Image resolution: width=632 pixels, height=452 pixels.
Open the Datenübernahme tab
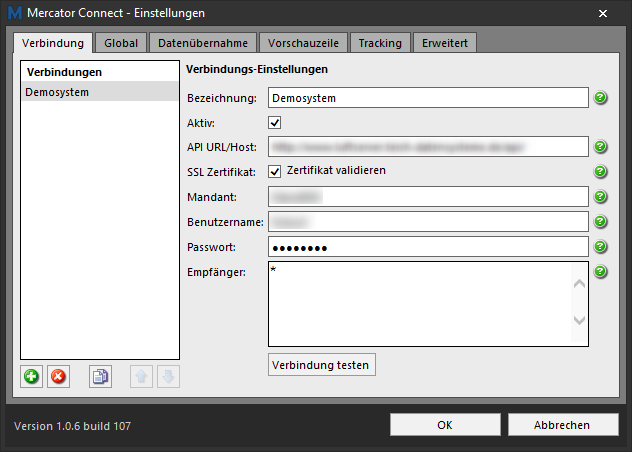203,43
